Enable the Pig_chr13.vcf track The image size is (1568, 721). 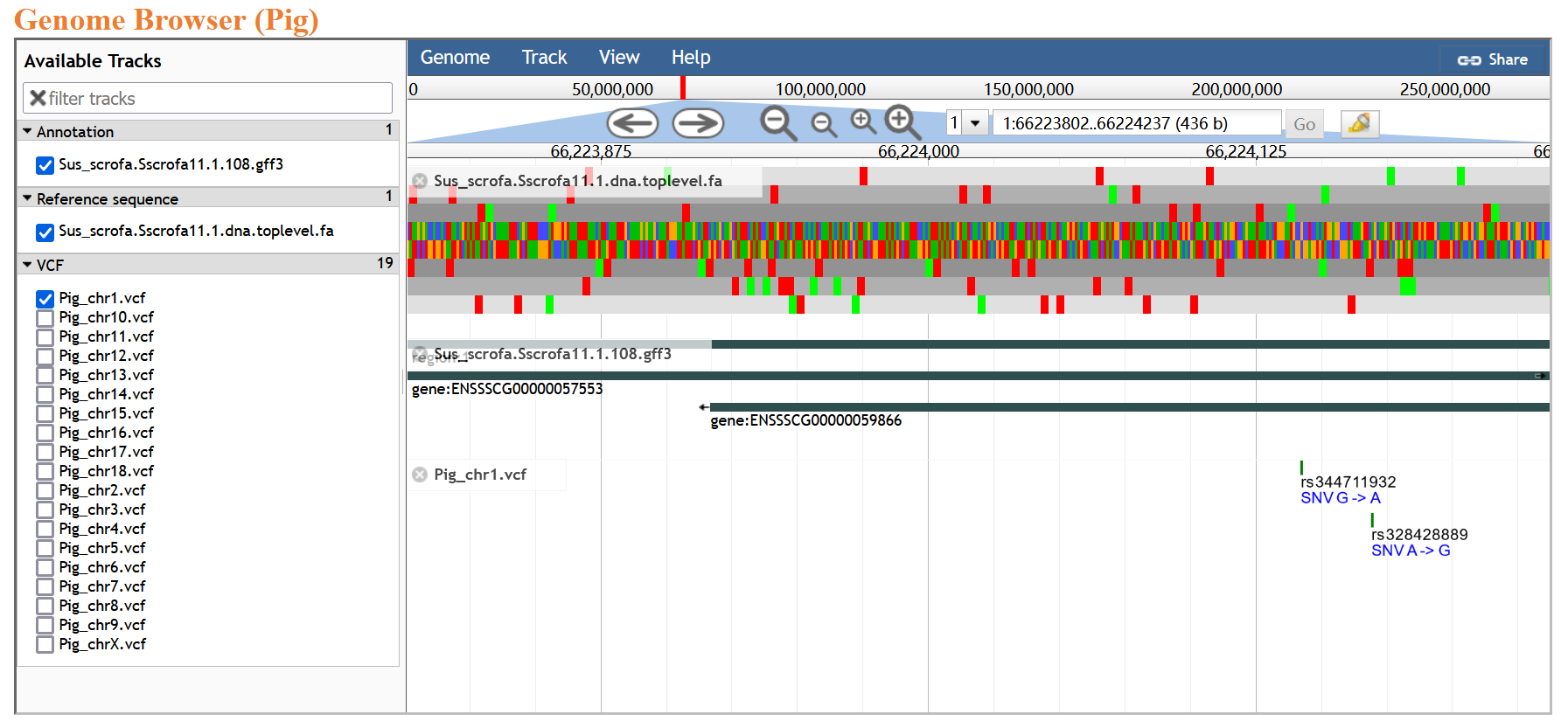45,376
